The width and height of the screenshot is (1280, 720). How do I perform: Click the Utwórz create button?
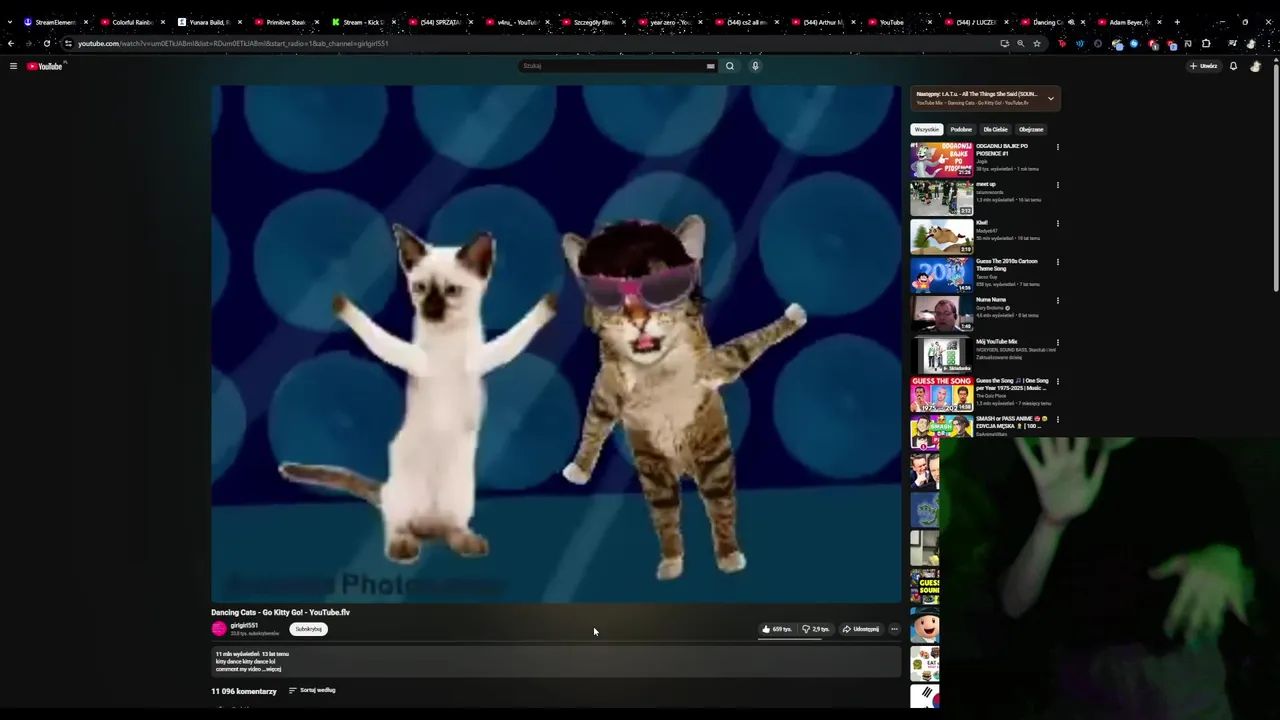pos(1203,66)
